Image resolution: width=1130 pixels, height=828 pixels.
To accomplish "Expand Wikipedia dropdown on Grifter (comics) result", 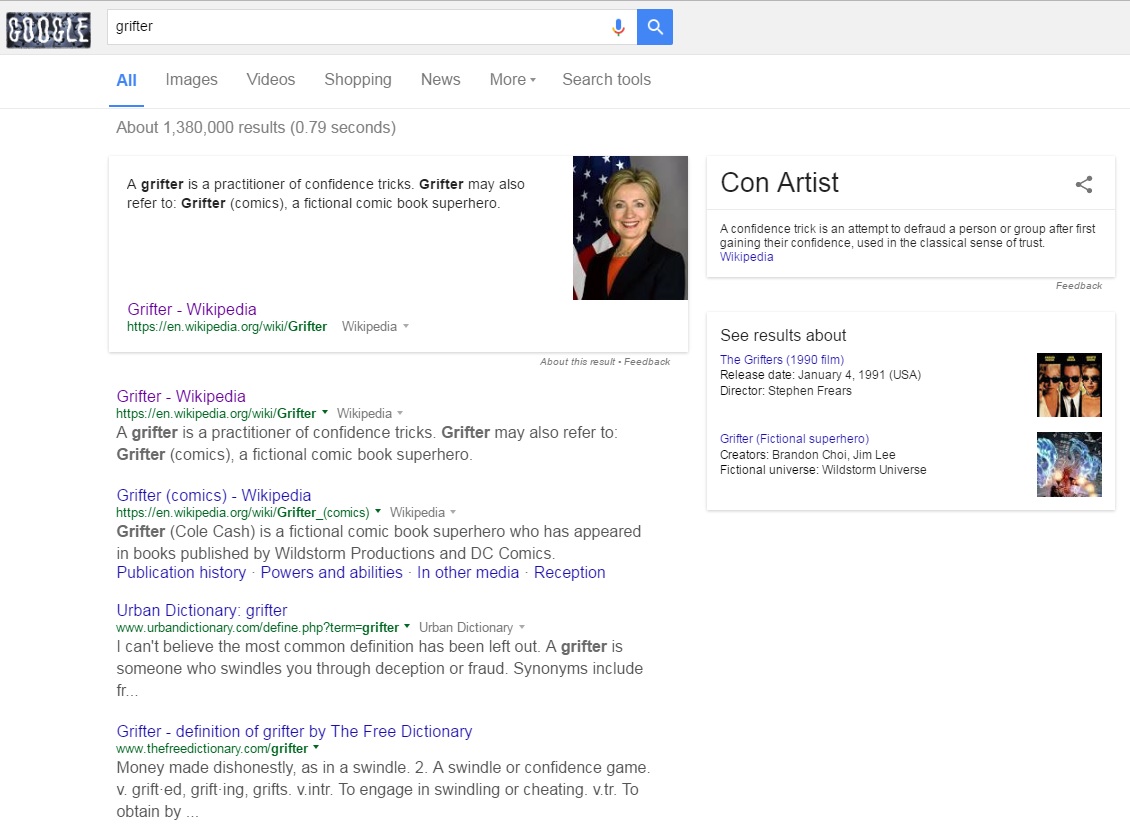I will coord(453,512).
